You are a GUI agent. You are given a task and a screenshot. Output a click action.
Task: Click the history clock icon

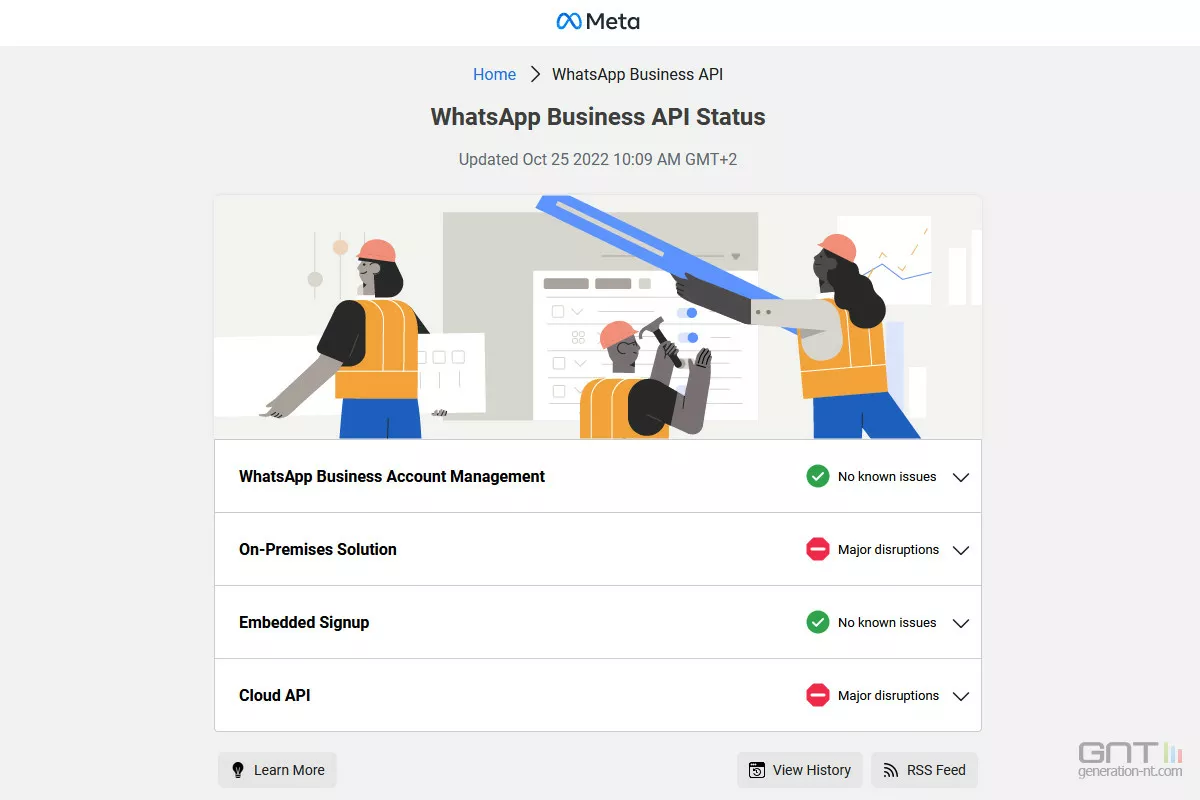(757, 770)
